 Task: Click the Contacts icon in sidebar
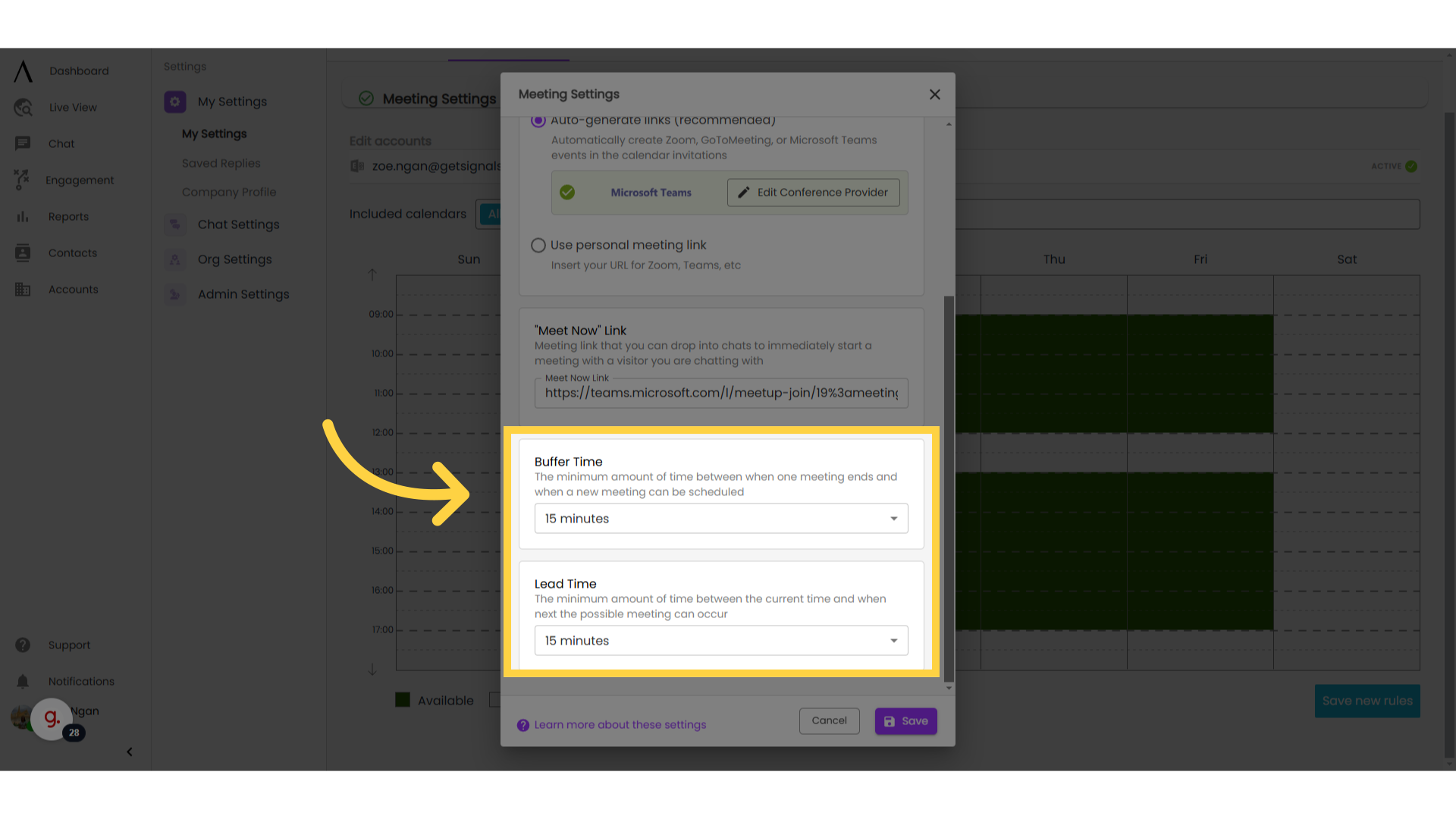pyautogui.click(x=22, y=252)
